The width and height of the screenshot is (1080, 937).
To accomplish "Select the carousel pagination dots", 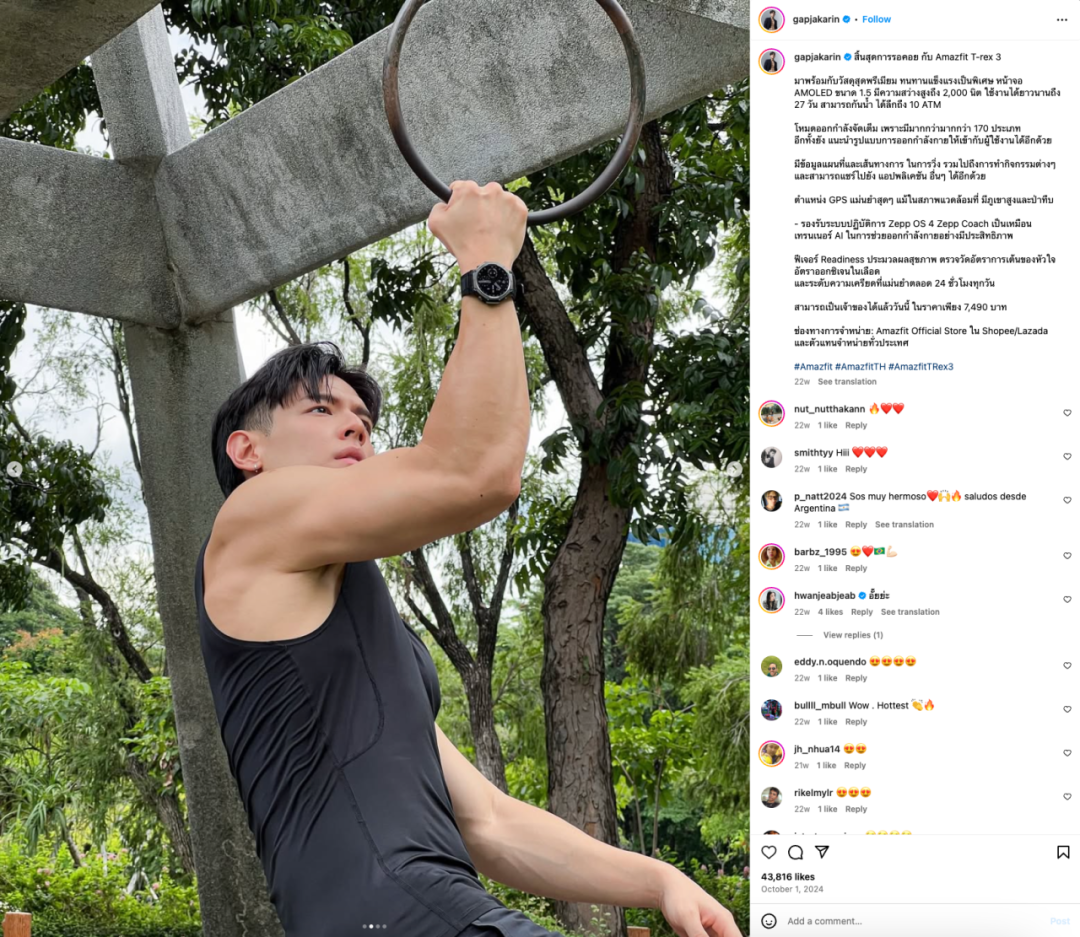I will (x=375, y=927).
